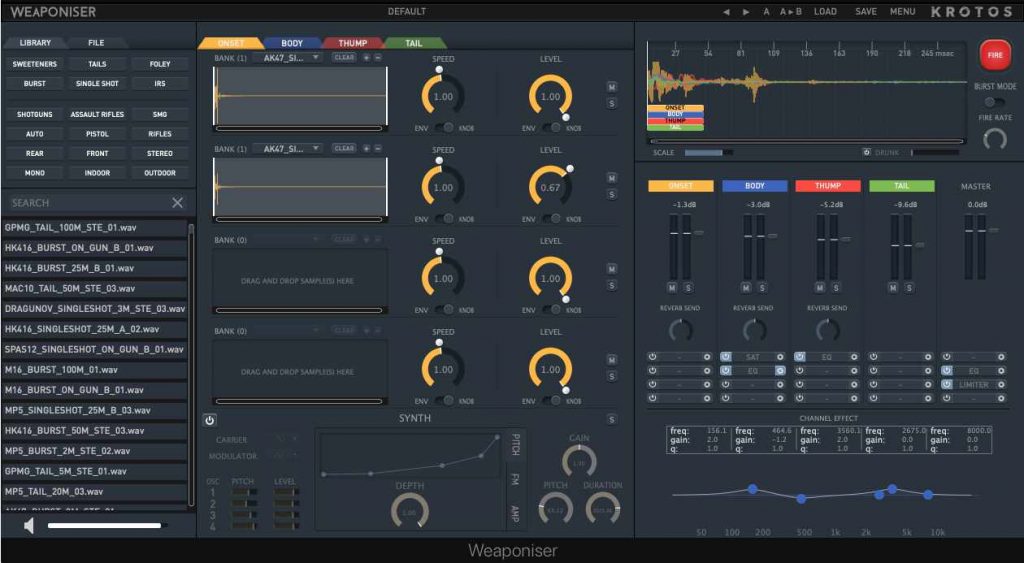
Task: Toggle power on the MASTER LIMITER effect slot
Action: point(946,385)
